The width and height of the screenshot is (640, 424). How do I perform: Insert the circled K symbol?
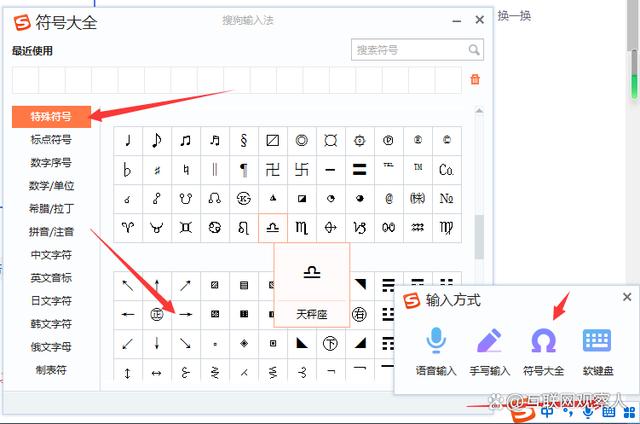tap(244, 199)
